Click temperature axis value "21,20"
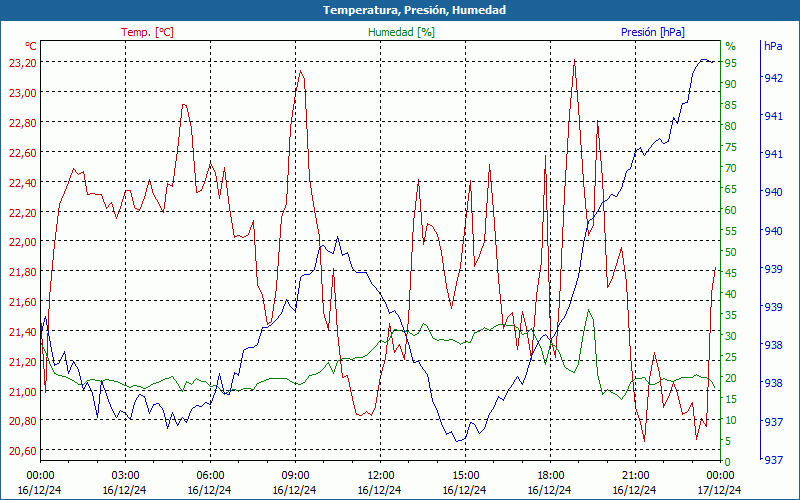 coord(22,362)
